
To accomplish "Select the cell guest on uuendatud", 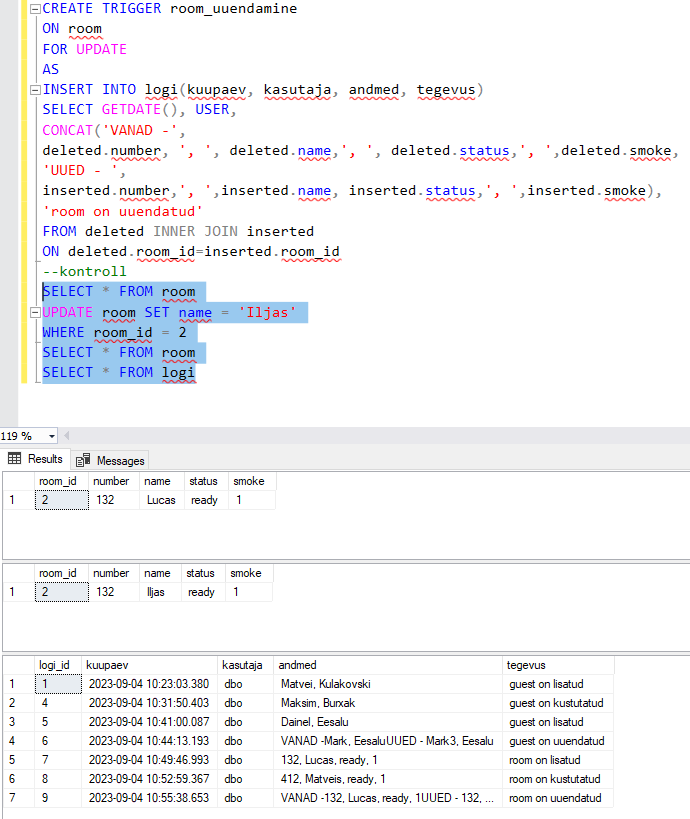I will tap(558, 741).
